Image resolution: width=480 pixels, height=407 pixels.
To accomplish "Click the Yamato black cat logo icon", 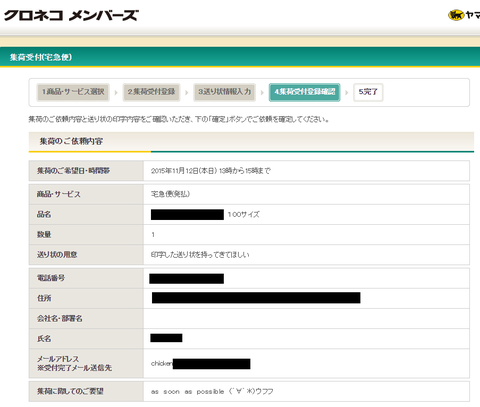I will click(456, 15).
